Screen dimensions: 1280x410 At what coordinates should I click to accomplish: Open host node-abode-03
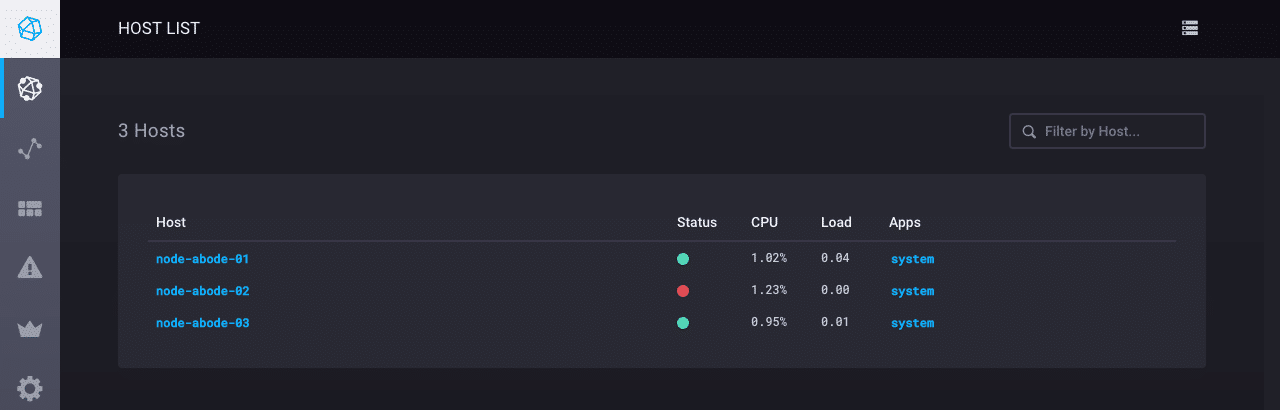point(202,323)
